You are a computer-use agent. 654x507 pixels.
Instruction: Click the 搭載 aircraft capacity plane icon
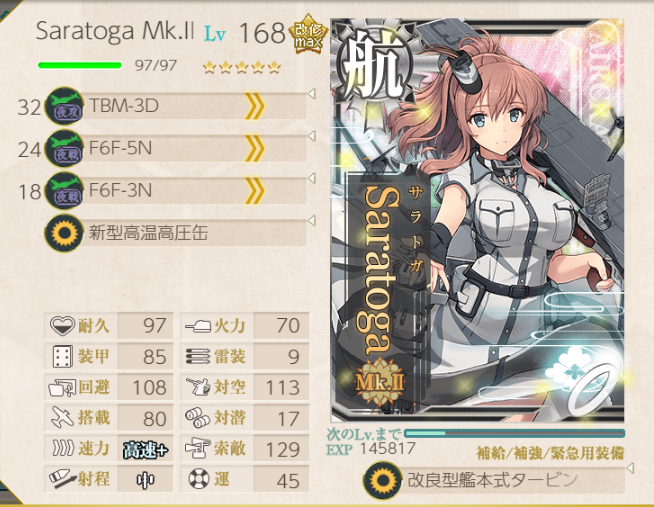coord(63,417)
